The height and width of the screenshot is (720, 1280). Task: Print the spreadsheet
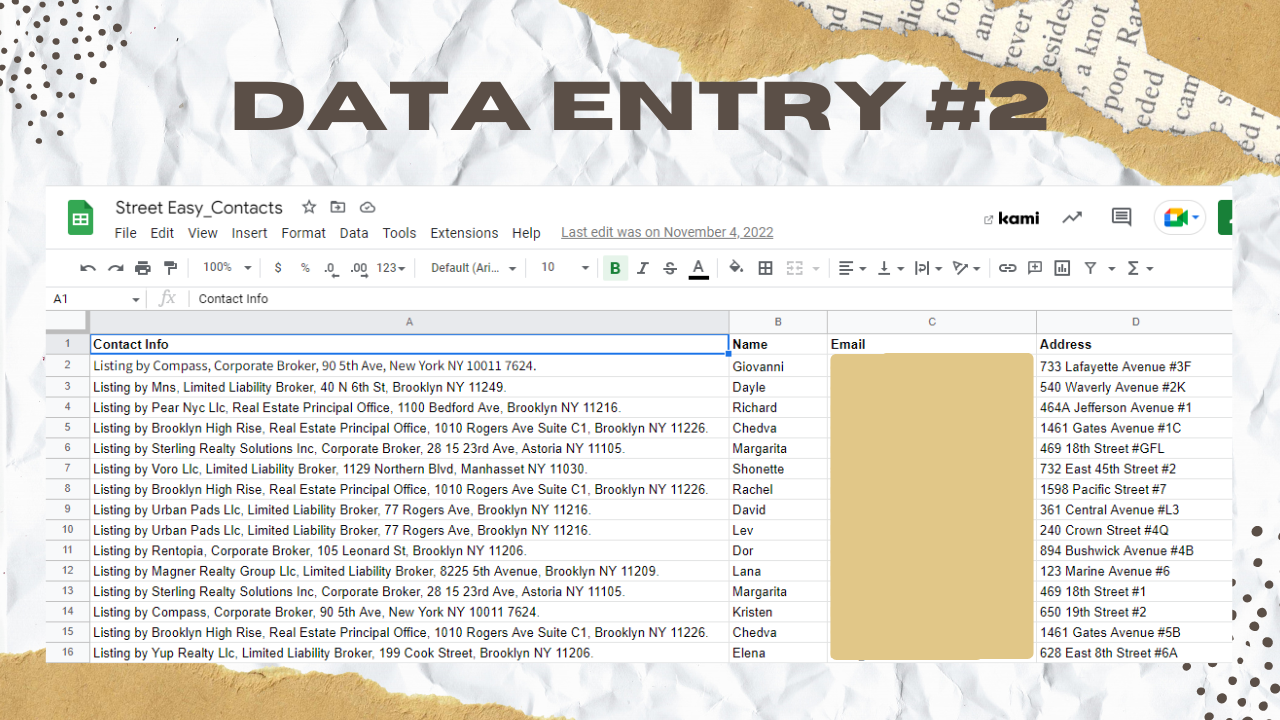[x=143, y=268]
